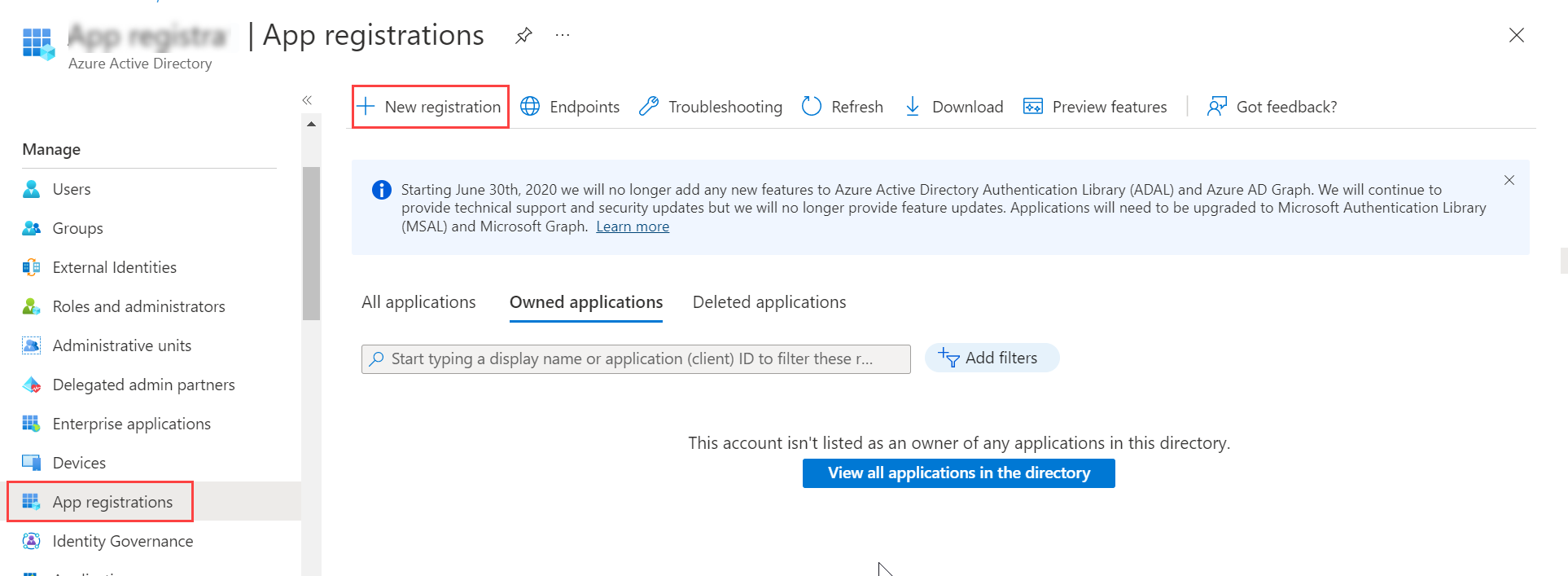Pin this blade using the pin icon
Screen dimensions: 1568x576
click(523, 35)
